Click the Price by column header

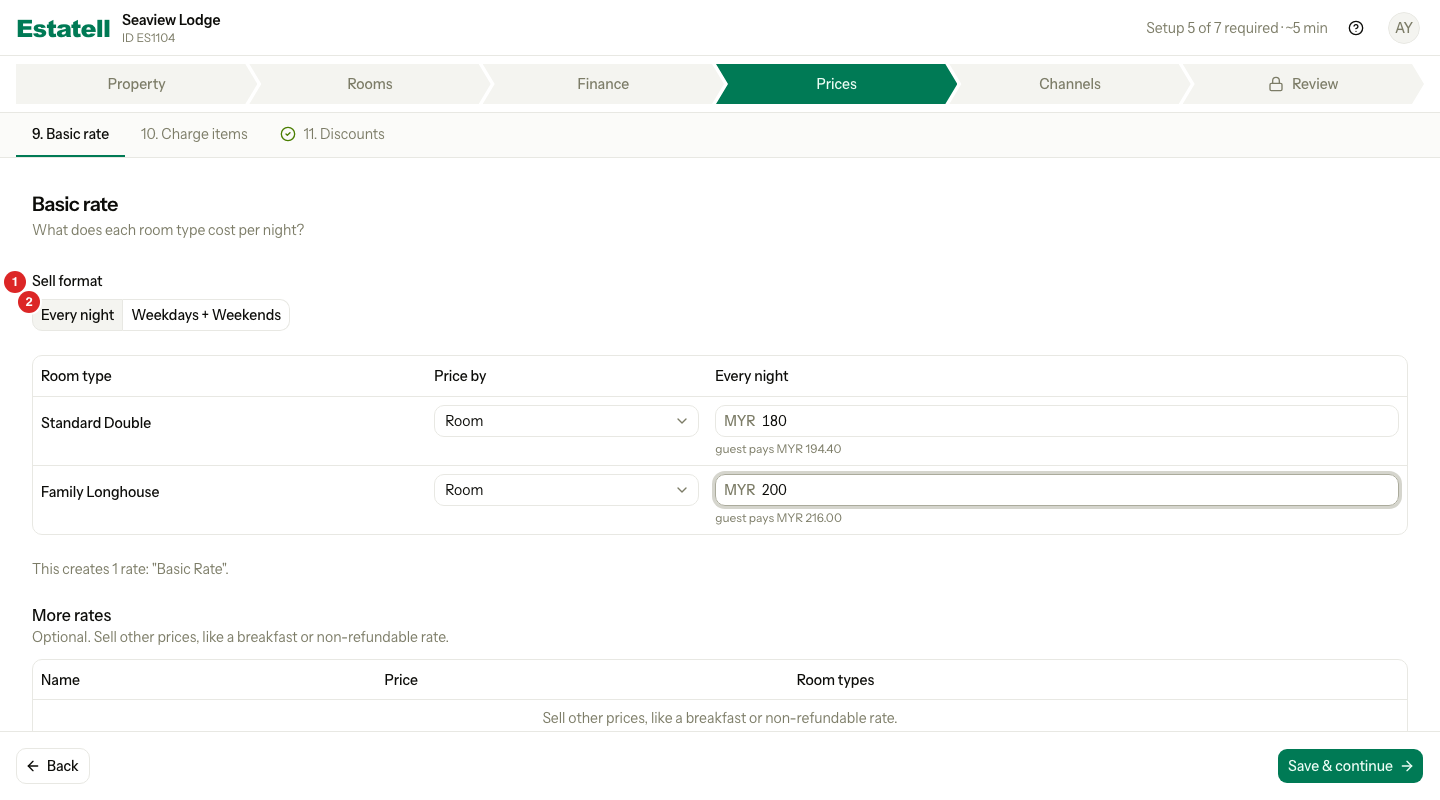(x=460, y=376)
